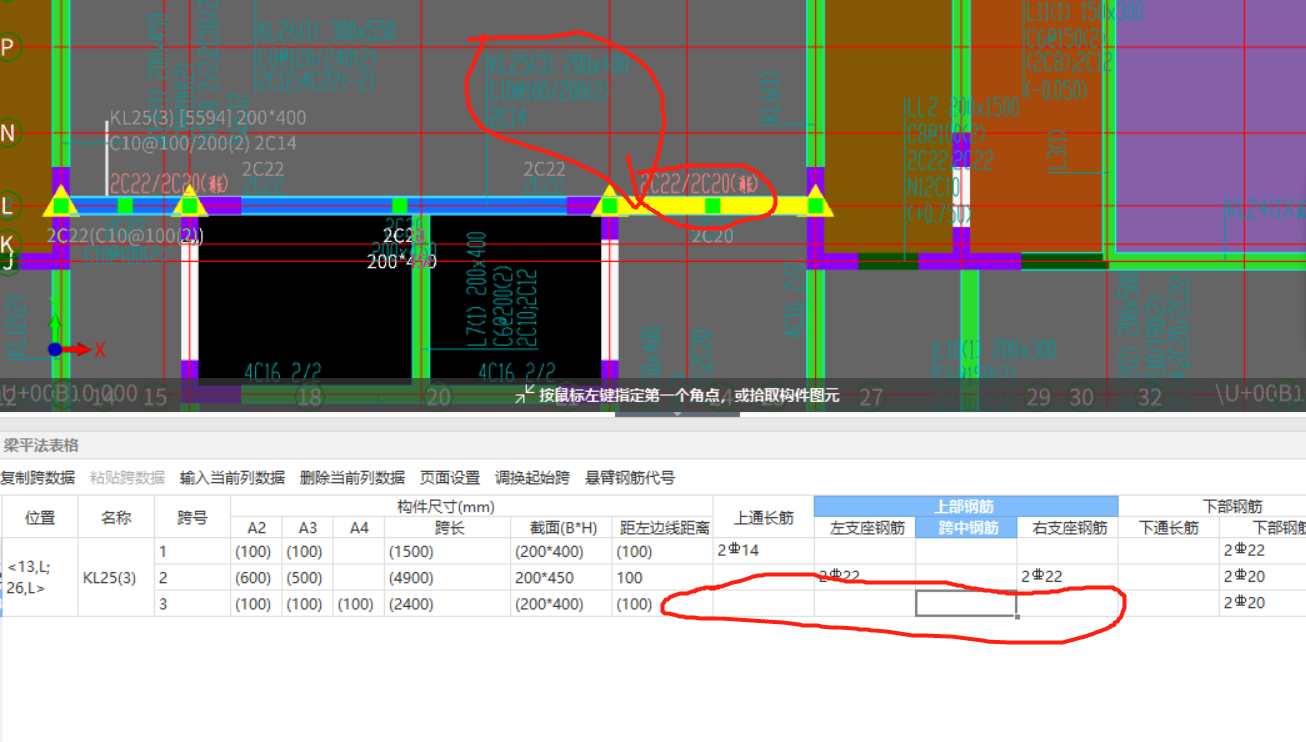Click the active mid-span rebar cell in span 3
Image resolution: width=1306 pixels, height=742 pixels.
[x=967, y=604]
